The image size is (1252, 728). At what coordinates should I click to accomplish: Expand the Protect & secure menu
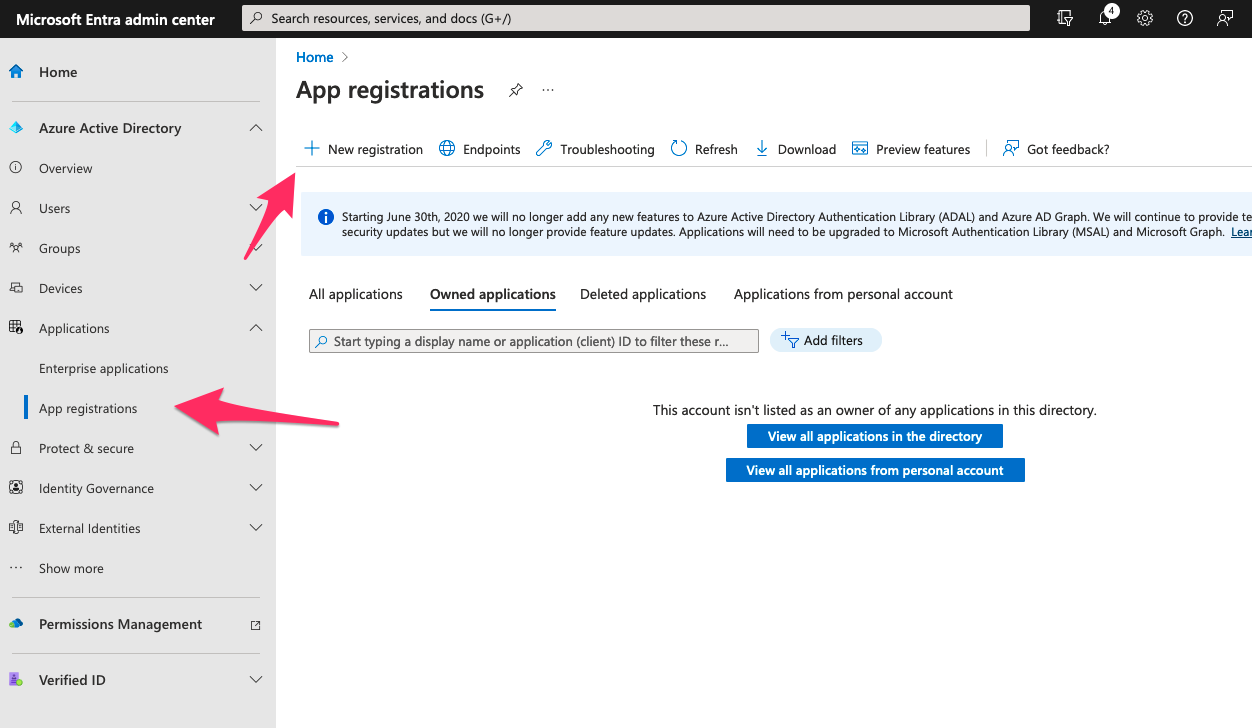(256, 448)
